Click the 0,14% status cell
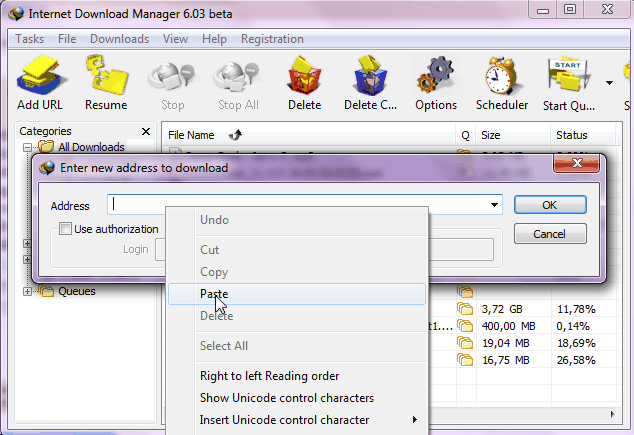Image resolution: width=634 pixels, height=435 pixels. click(x=573, y=326)
